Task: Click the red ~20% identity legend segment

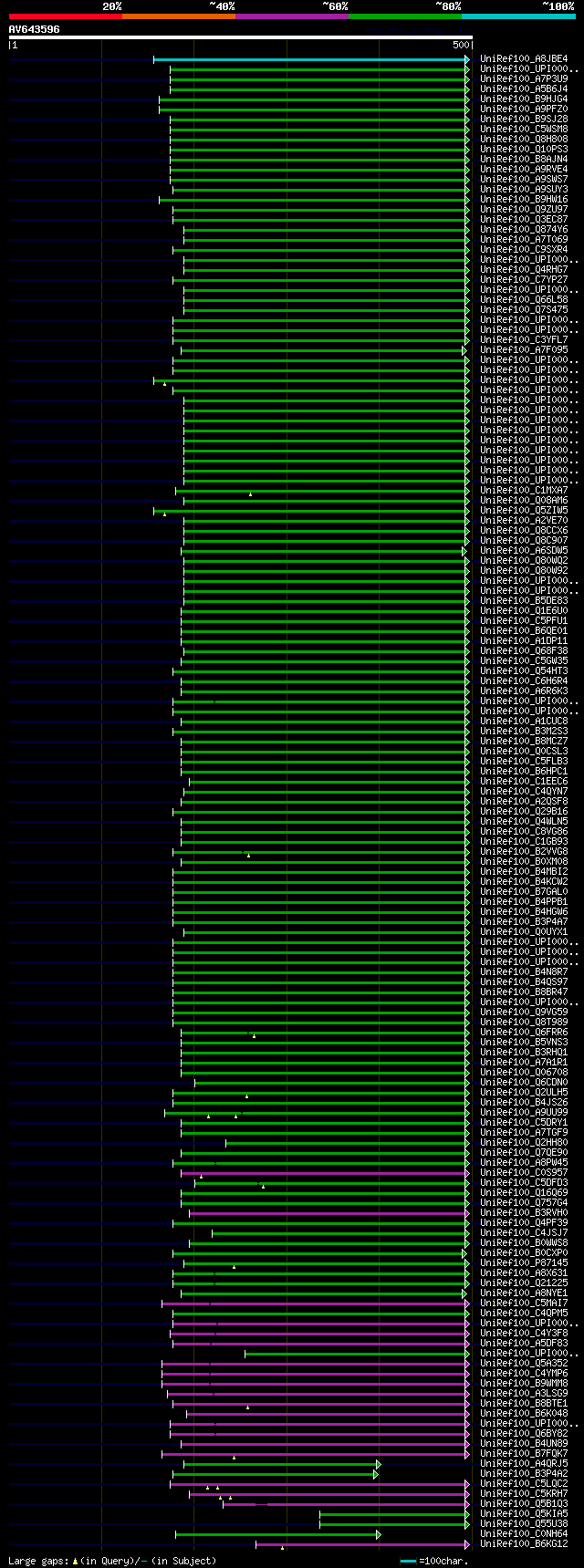Action: [66, 16]
